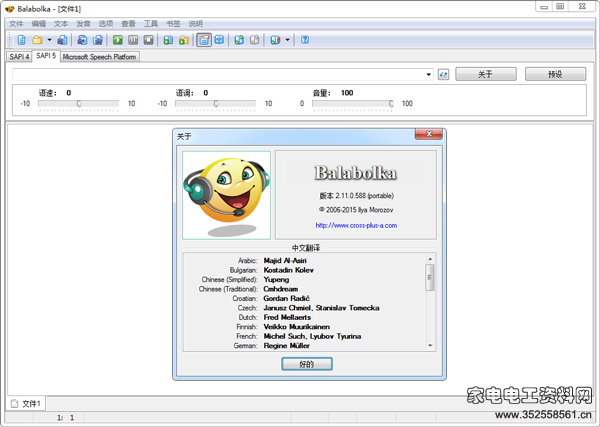Screen dimensions: 600x427
Task: Minimize the Balabolka window
Action: 544,7
